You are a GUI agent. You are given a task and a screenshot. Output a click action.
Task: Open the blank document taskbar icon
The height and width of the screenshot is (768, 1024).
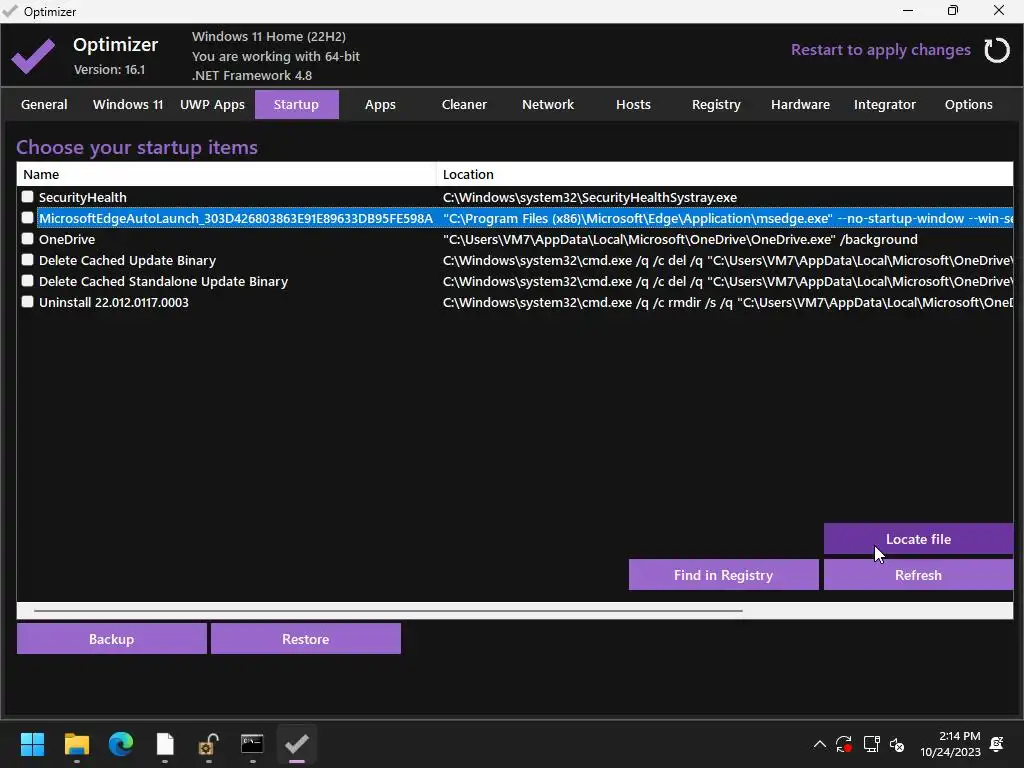click(x=165, y=744)
